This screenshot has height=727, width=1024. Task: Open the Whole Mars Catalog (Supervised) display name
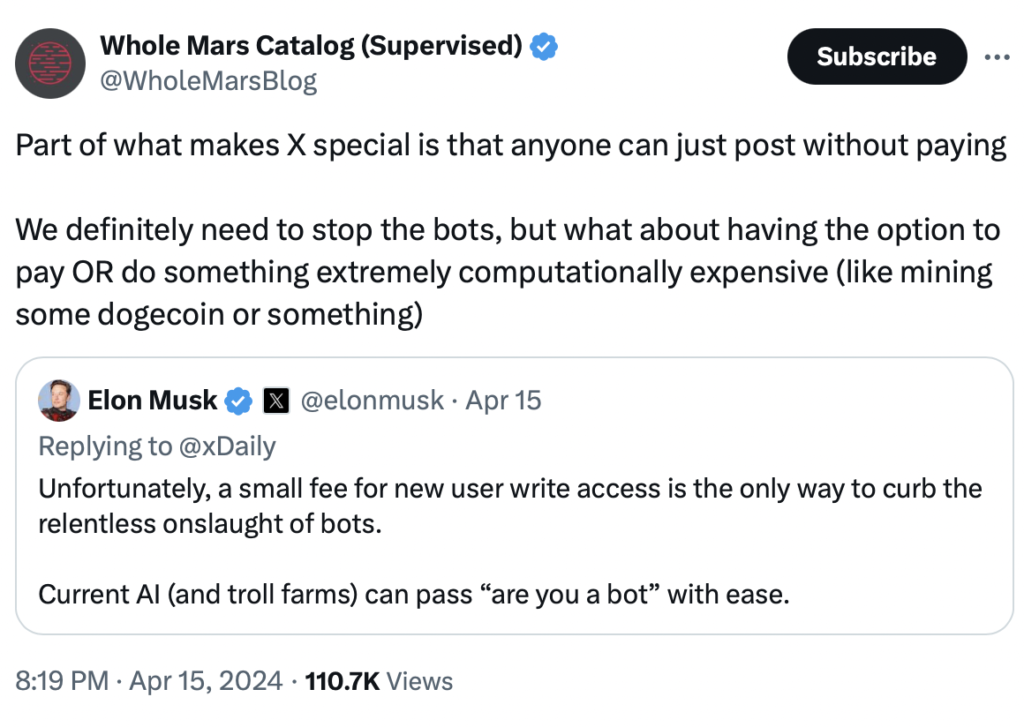click(x=311, y=45)
